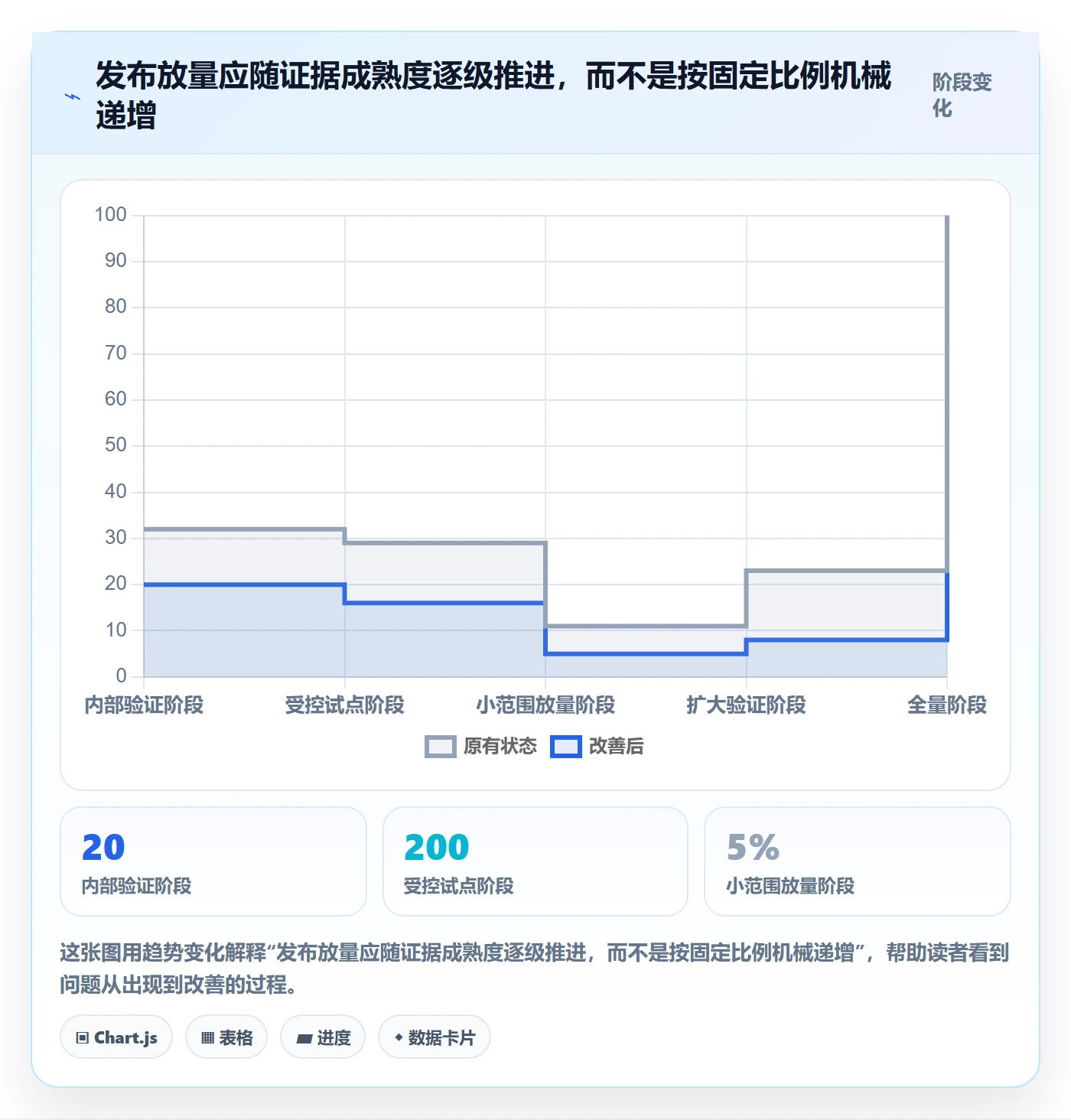Click the card value 5%
Viewport: 1071px width, 1120px height.
(x=753, y=847)
